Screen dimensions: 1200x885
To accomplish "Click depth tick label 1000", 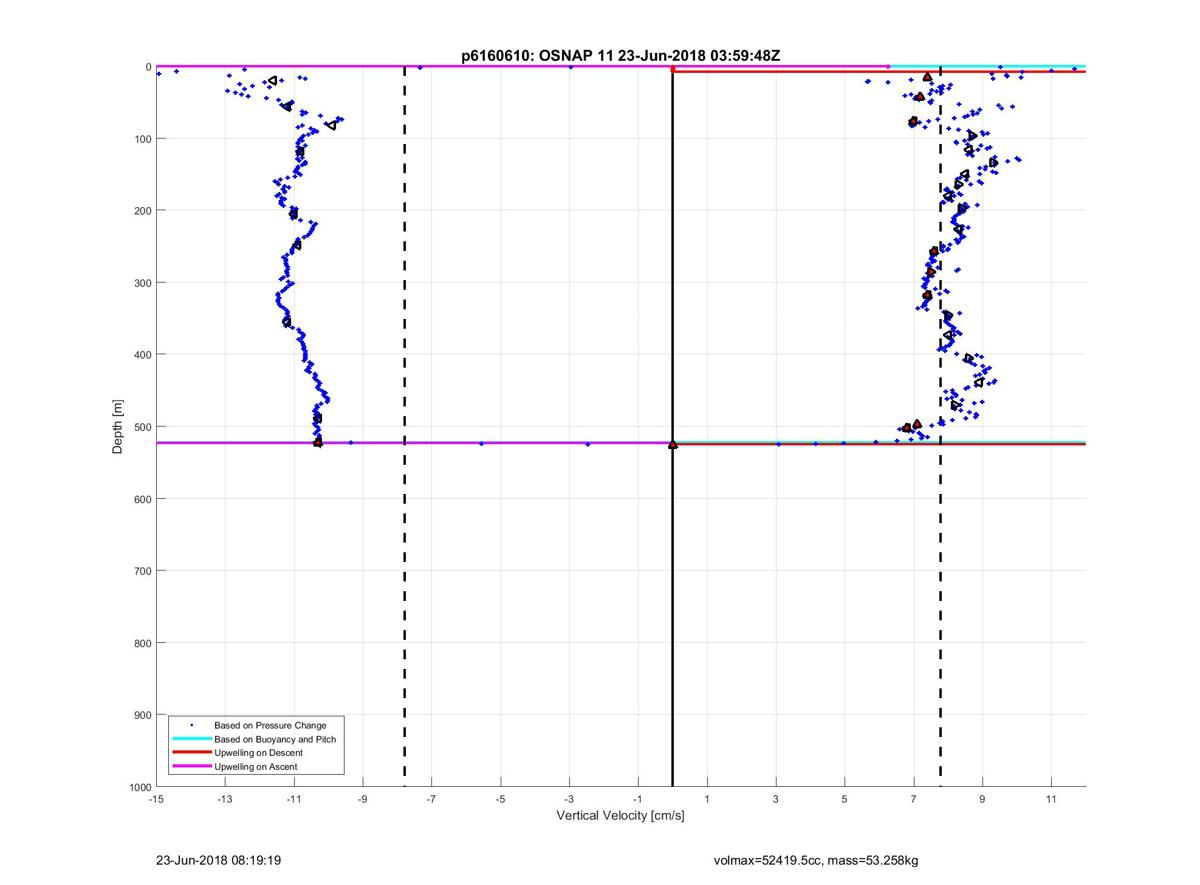I will click(x=139, y=787).
